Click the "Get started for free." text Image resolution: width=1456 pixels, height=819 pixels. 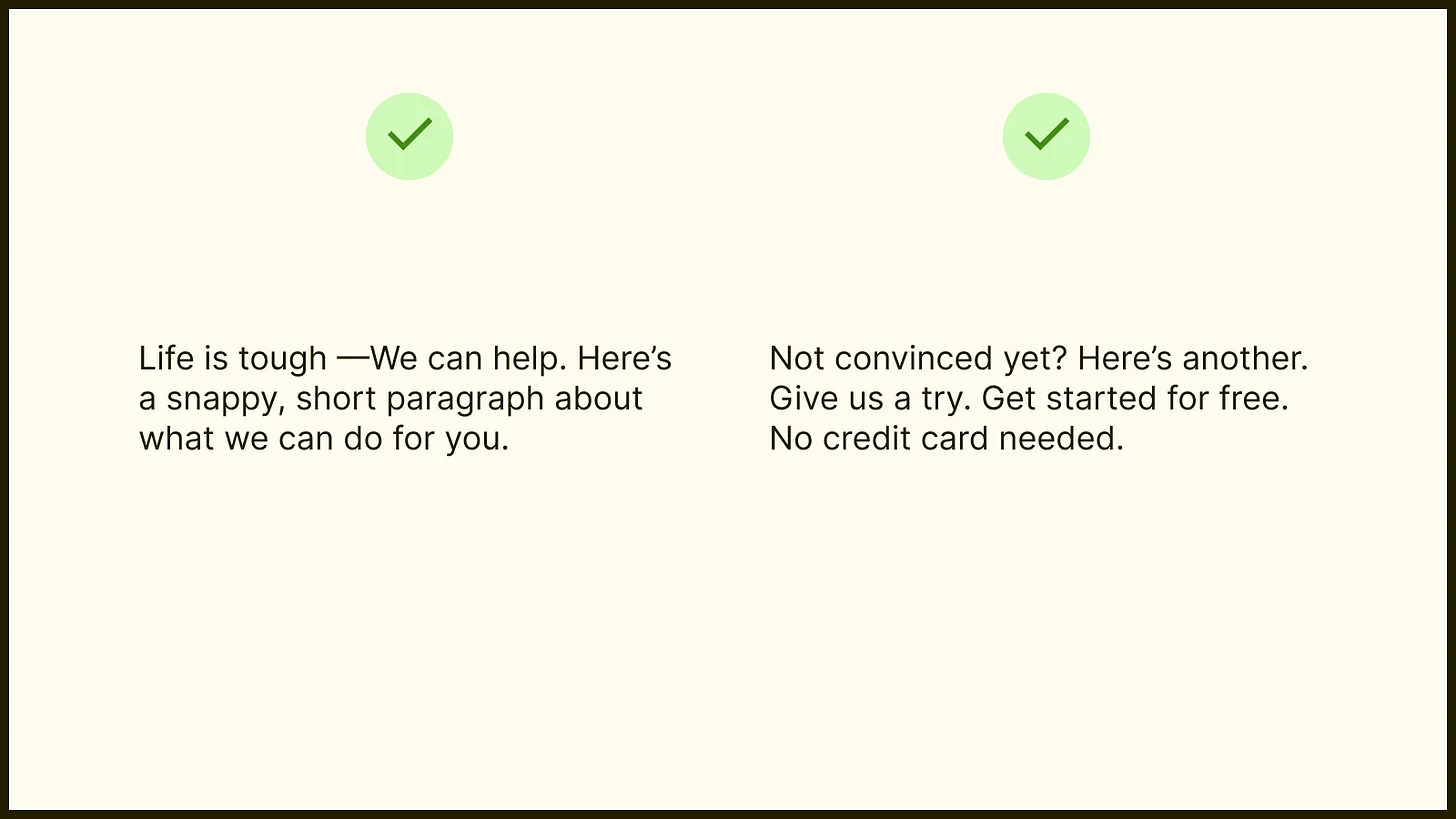1135,398
